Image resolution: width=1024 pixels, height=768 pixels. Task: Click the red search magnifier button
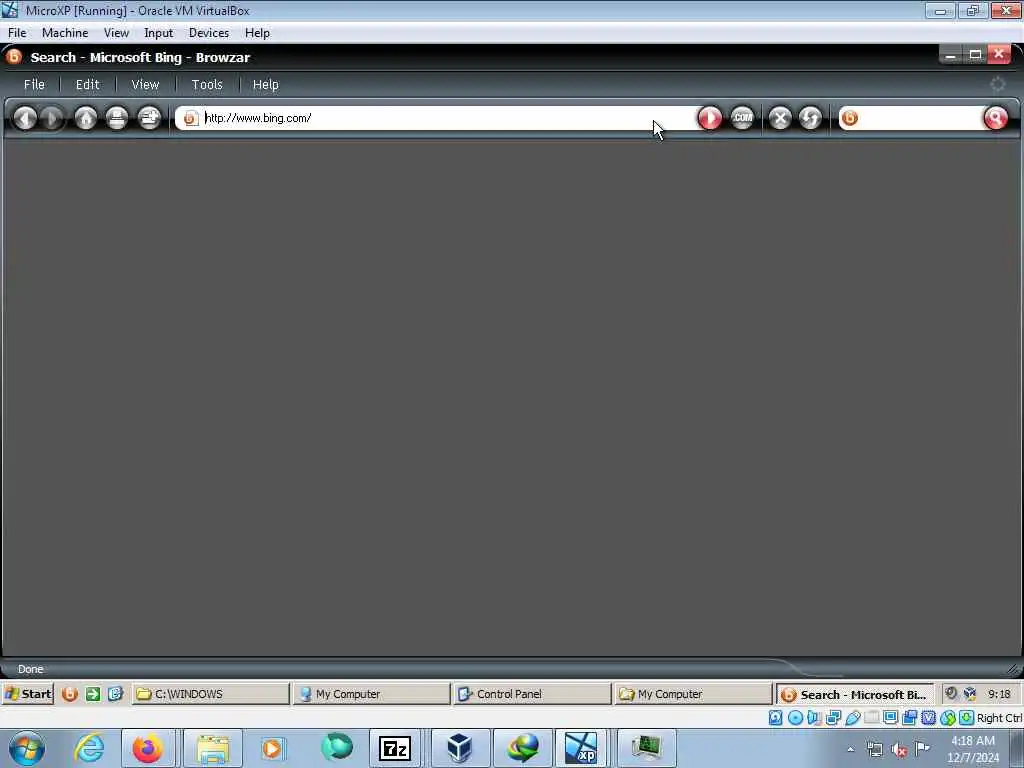(x=996, y=118)
